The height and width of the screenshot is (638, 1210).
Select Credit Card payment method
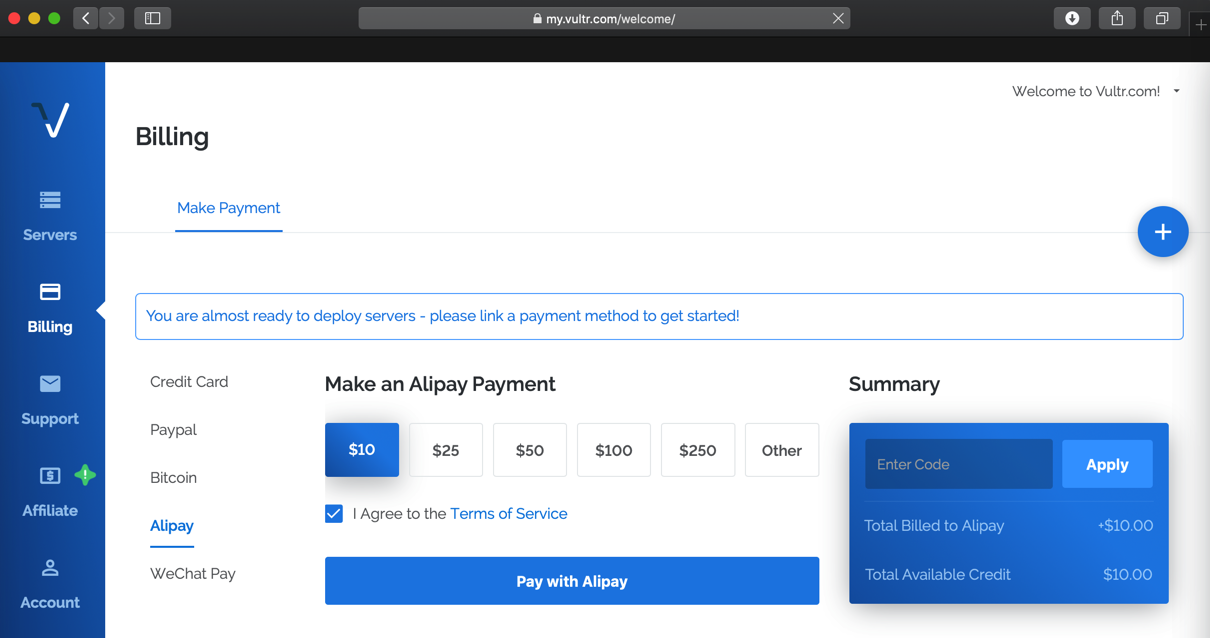189,382
